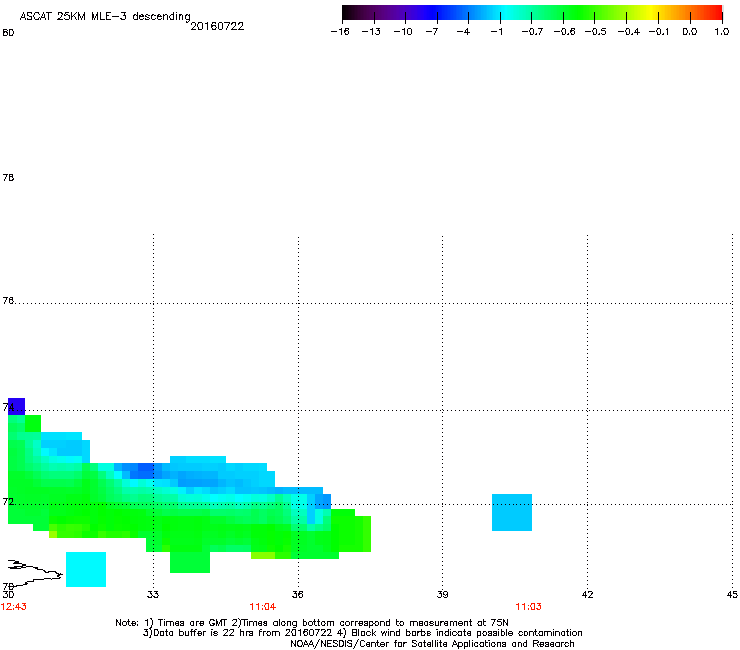Select the -0.4 label on the color scale

click(629, 32)
